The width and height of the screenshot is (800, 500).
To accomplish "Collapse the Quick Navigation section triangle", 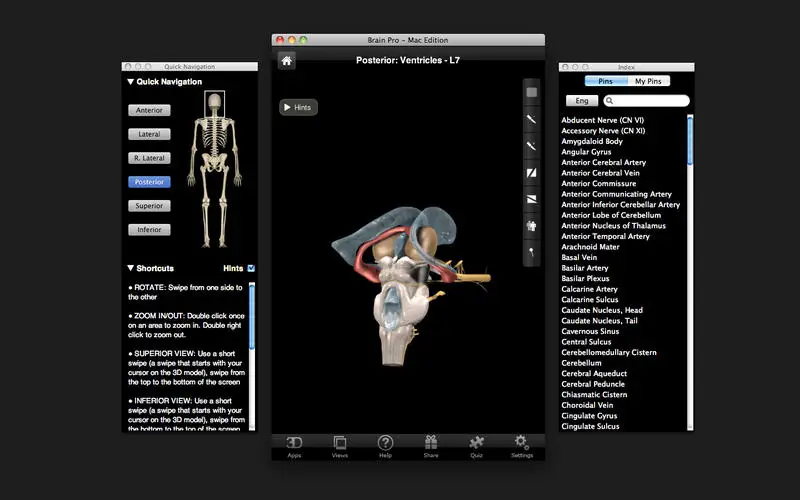I will tap(131, 82).
